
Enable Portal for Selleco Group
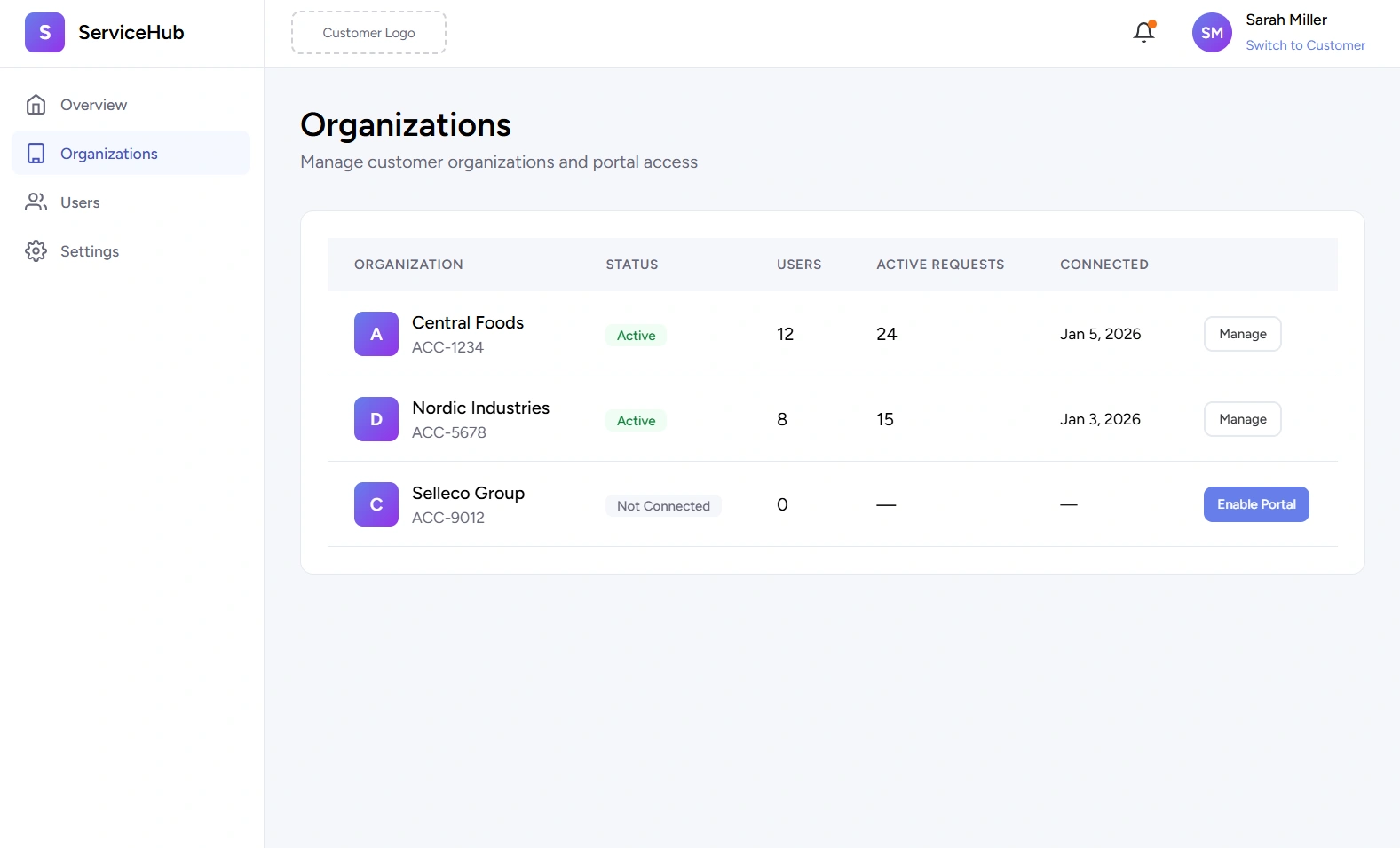1255,504
